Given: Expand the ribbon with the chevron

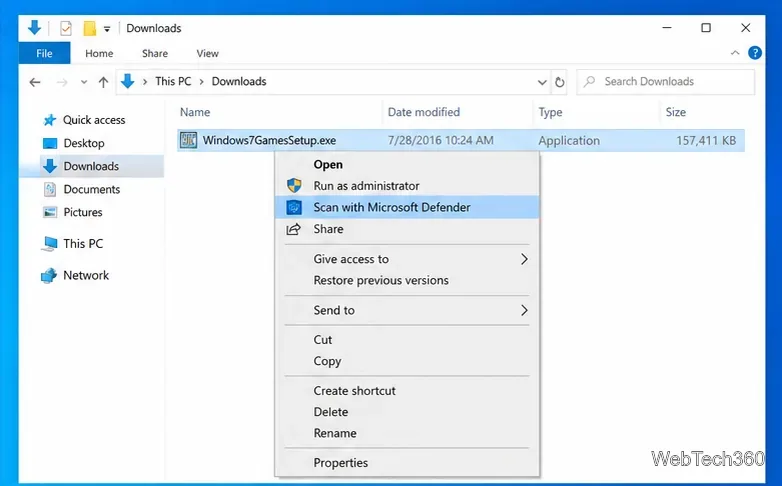Looking at the screenshot, I should coord(735,52).
